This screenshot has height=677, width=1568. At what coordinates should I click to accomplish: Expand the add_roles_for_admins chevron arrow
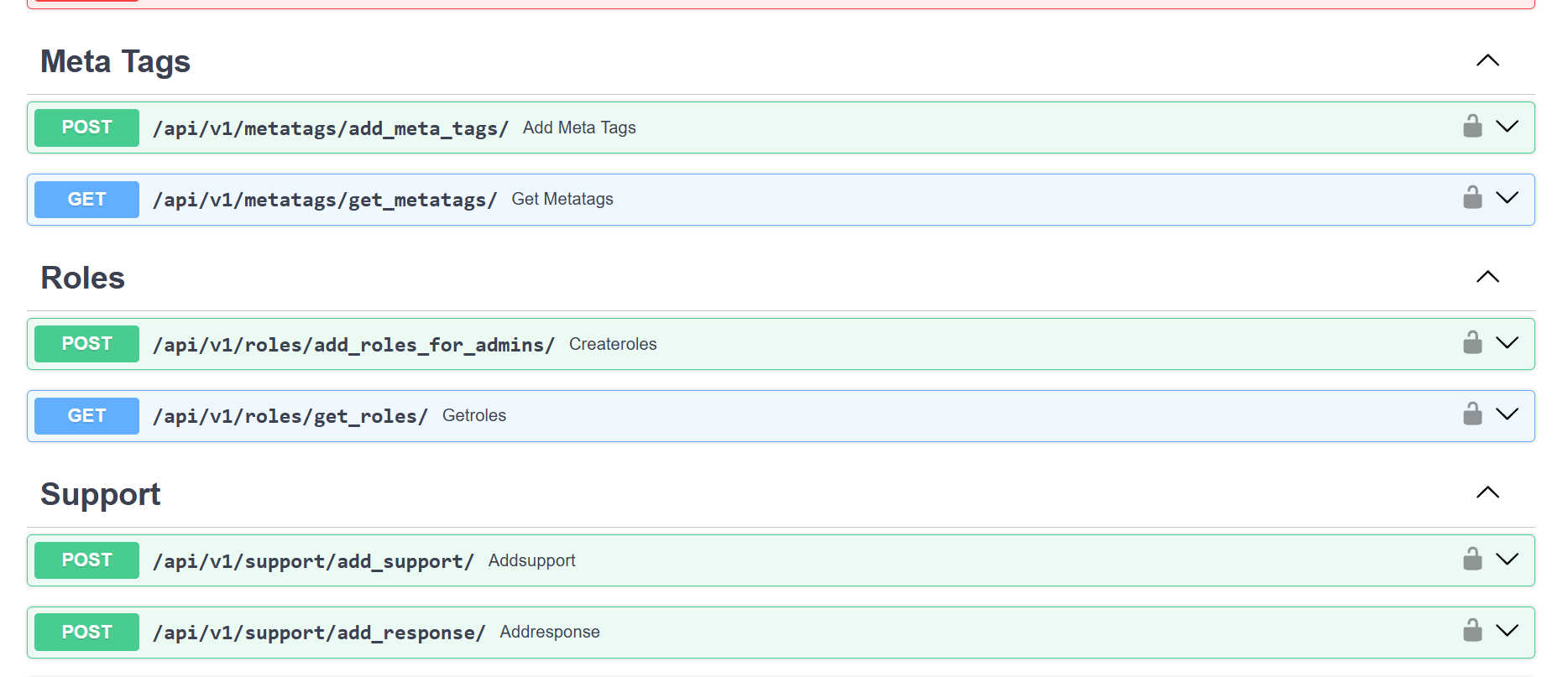click(x=1507, y=343)
